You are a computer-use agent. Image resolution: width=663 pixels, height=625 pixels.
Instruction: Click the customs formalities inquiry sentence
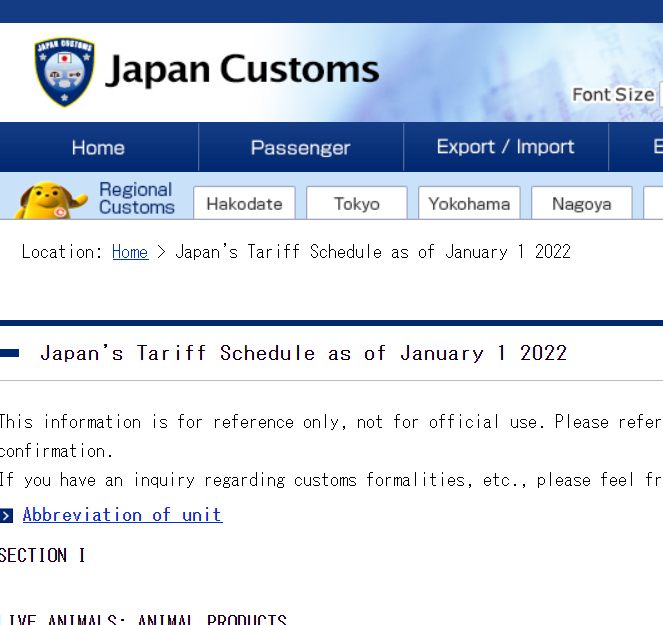point(332,480)
